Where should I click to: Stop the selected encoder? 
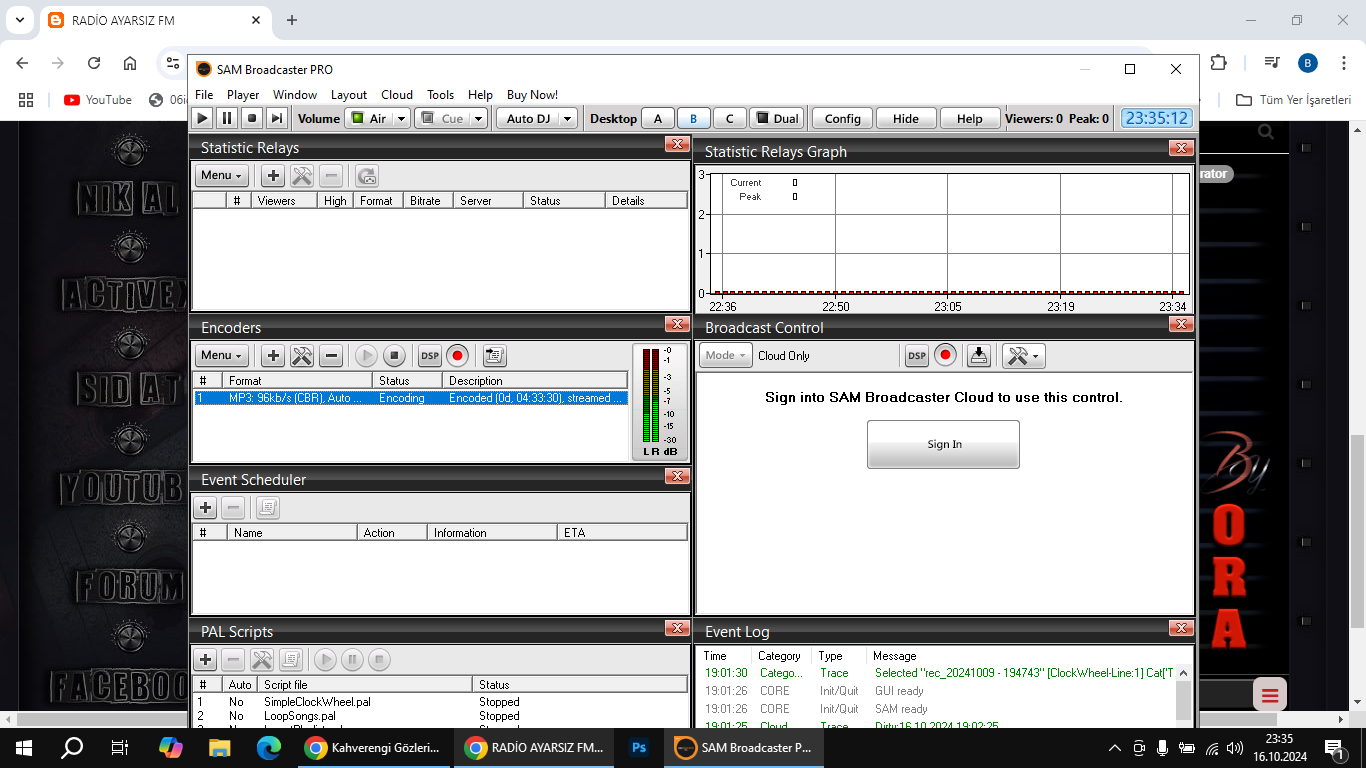click(x=394, y=356)
